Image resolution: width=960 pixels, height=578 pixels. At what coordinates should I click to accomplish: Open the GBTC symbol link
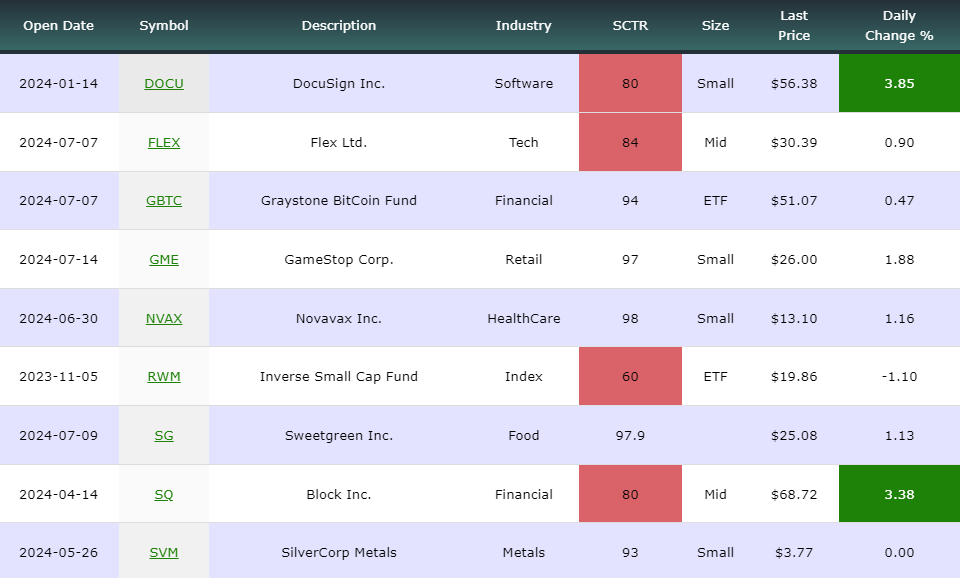[x=163, y=200]
